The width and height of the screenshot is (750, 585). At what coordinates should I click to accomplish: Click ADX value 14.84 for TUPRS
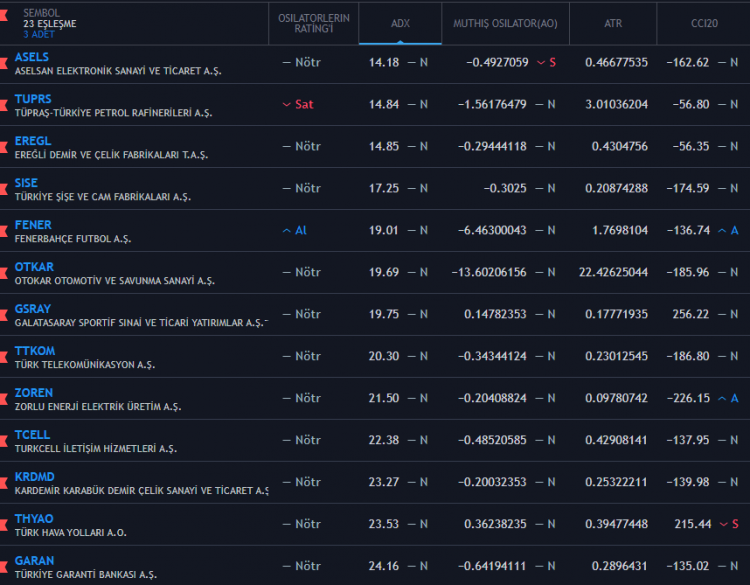coord(384,104)
